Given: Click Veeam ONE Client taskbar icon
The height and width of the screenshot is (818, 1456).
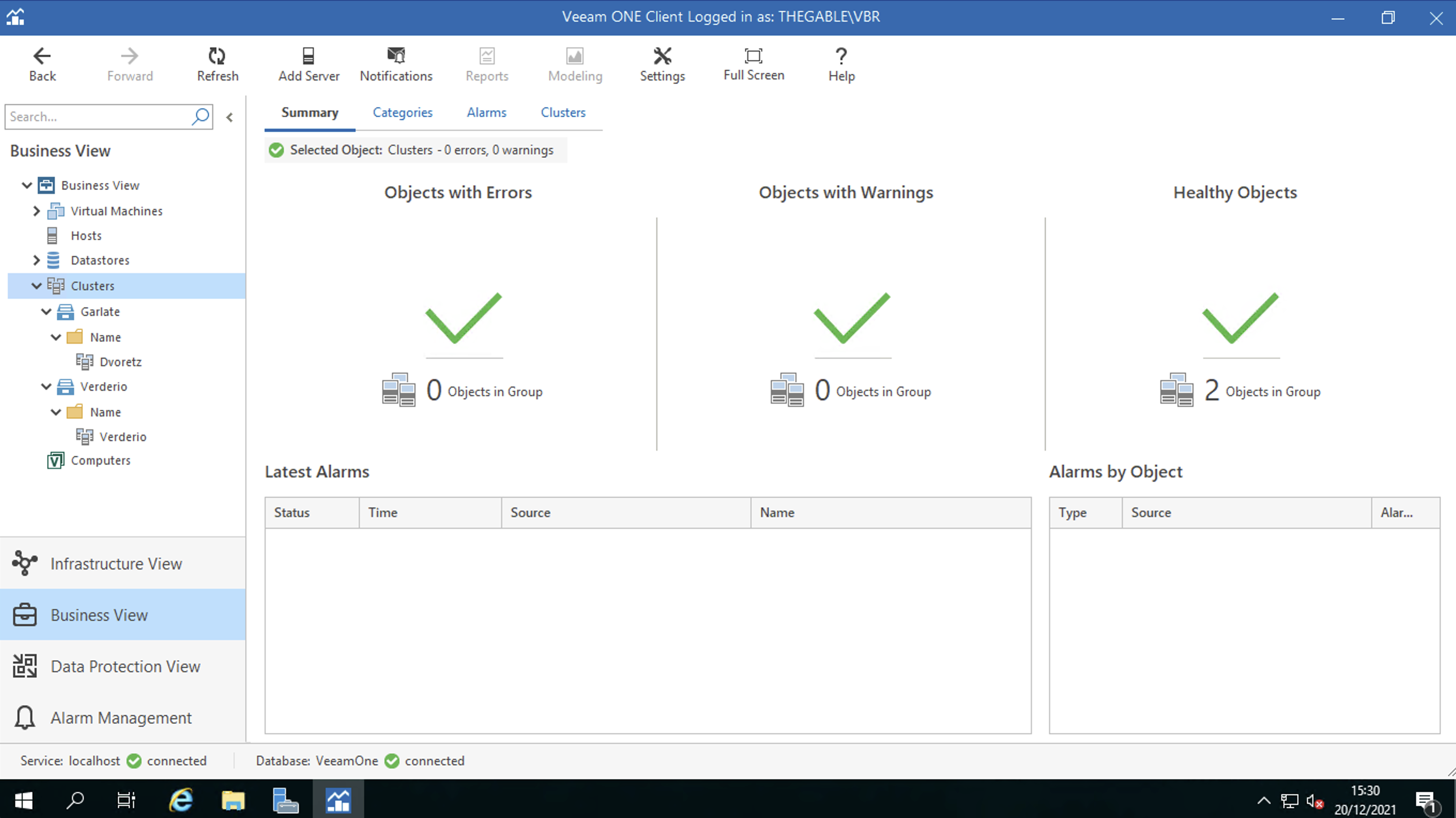Looking at the screenshot, I should 338,799.
